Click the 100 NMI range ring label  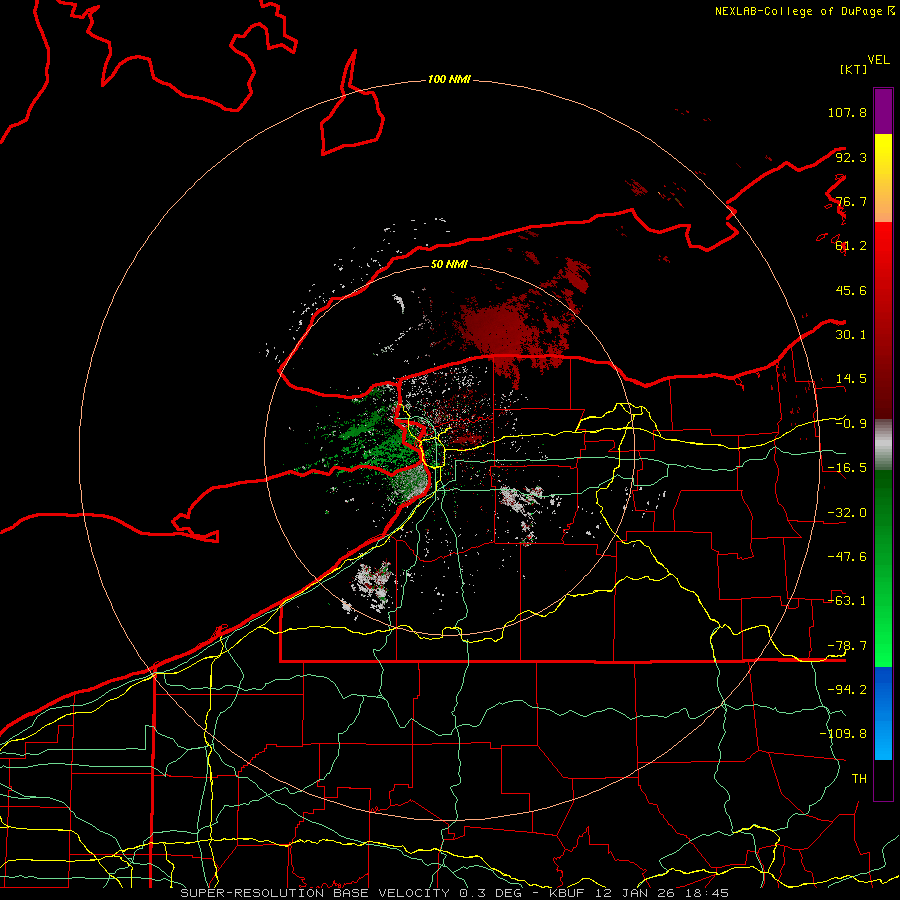coord(449,79)
